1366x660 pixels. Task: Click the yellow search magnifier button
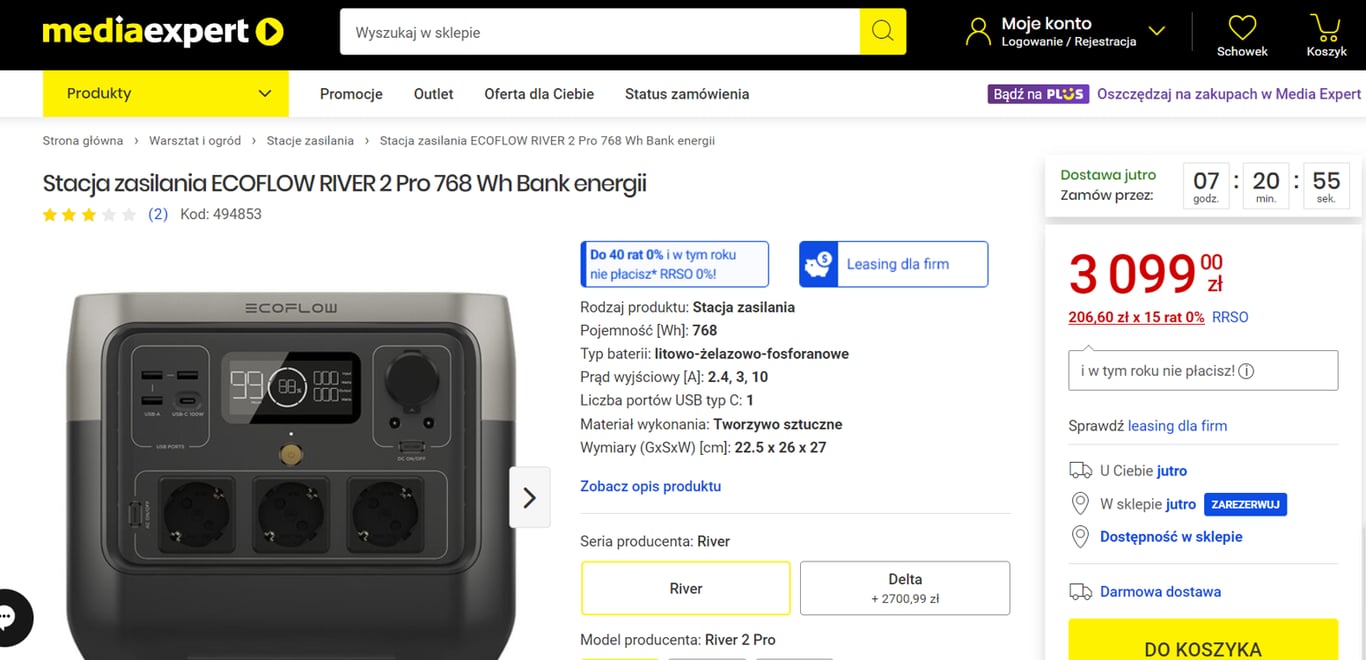(x=882, y=32)
